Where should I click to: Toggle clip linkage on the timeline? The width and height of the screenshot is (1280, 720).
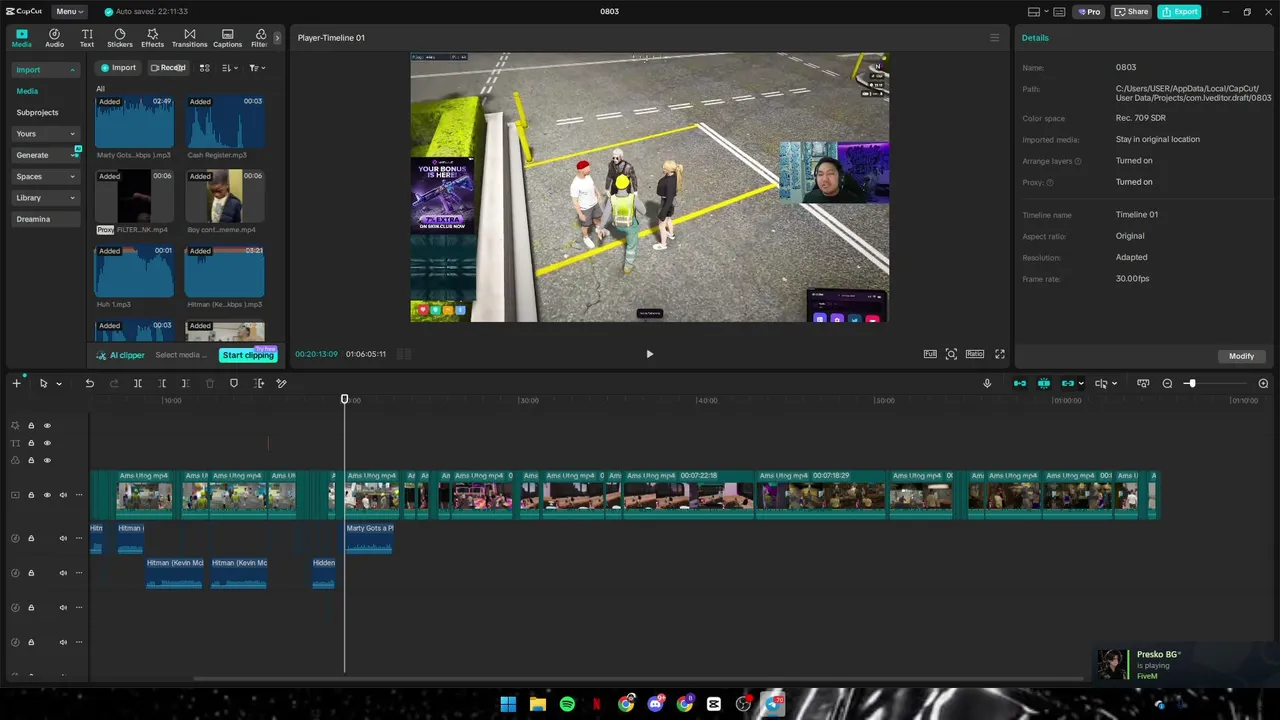1068,383
